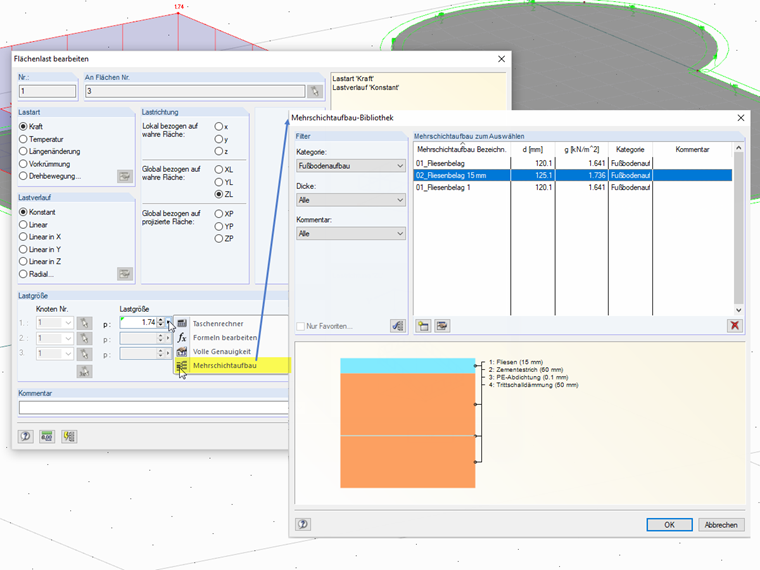Click the Taschenrechner calculator icon
This screenshot has height=570, width=760.
182,323
